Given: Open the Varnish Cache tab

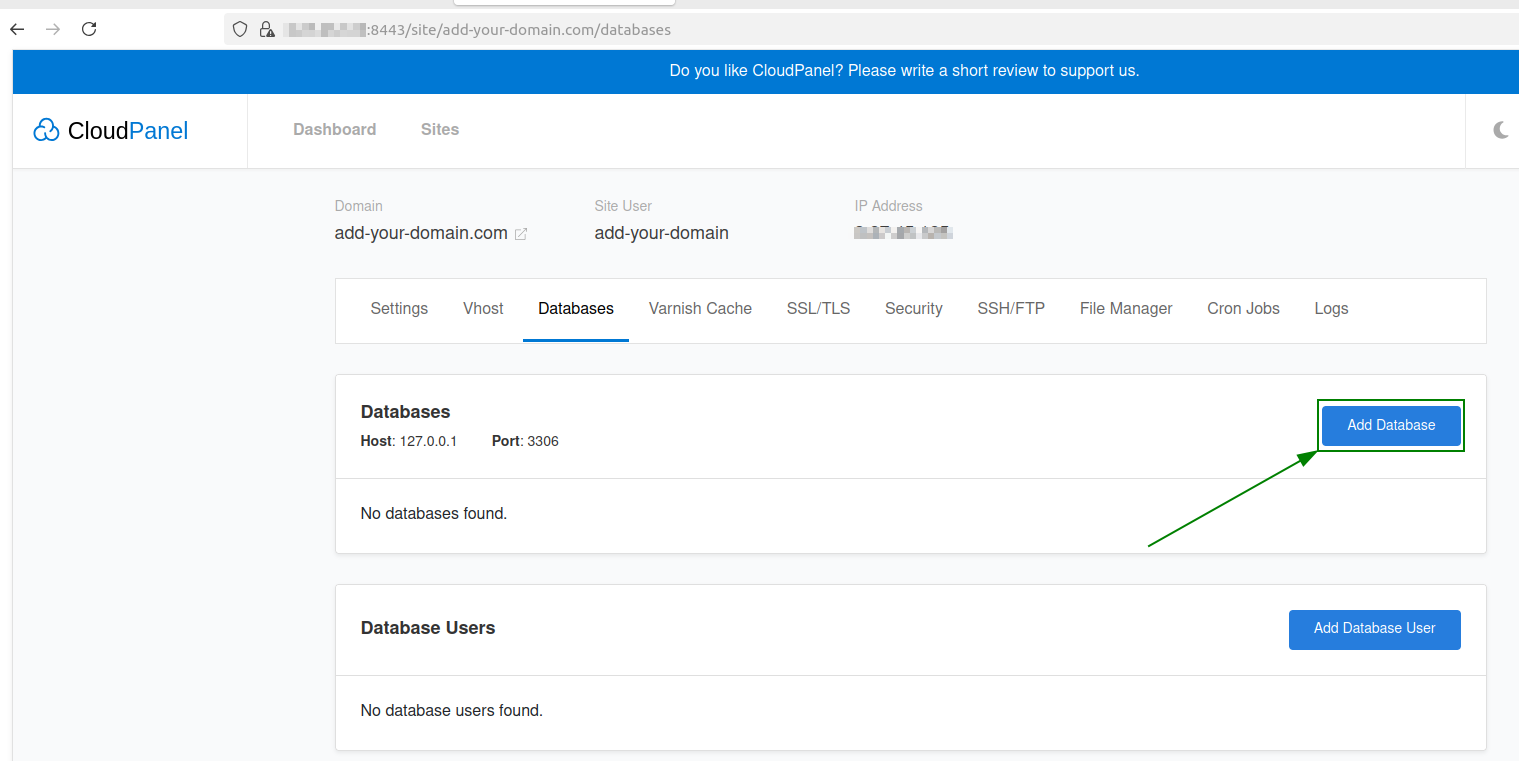Looking at the screenshot, I should 700,309.
